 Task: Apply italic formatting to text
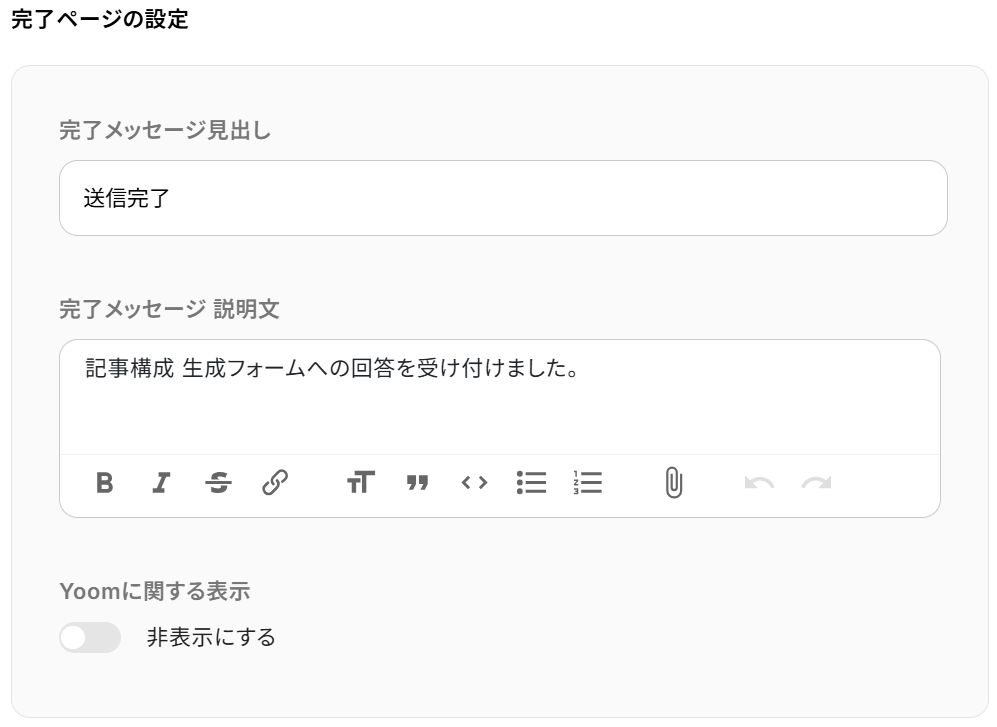point(162,483)
